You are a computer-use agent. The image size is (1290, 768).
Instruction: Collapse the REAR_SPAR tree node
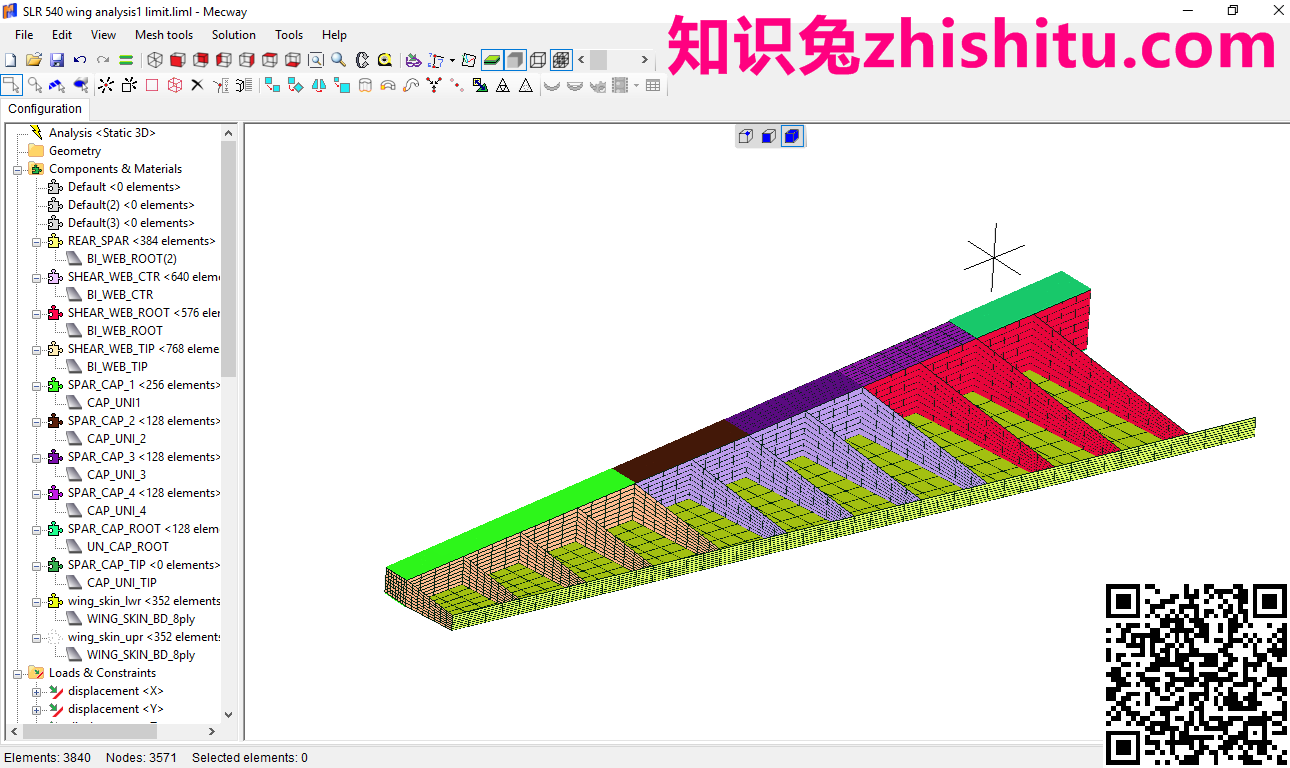(37, 241)
